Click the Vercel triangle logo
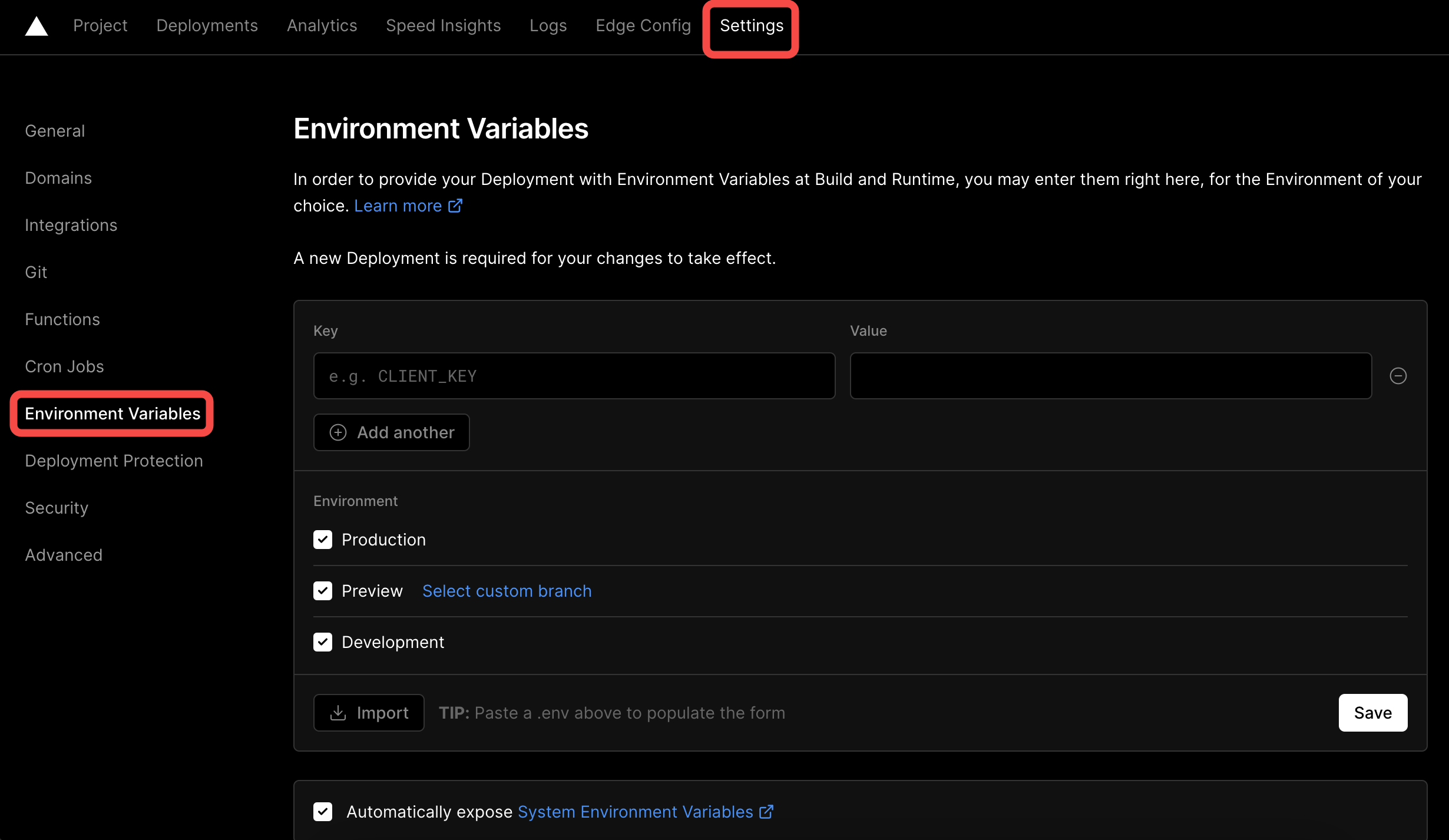Image resolution: width=1449 pixels, height=840 pixels. coord(37,26)
